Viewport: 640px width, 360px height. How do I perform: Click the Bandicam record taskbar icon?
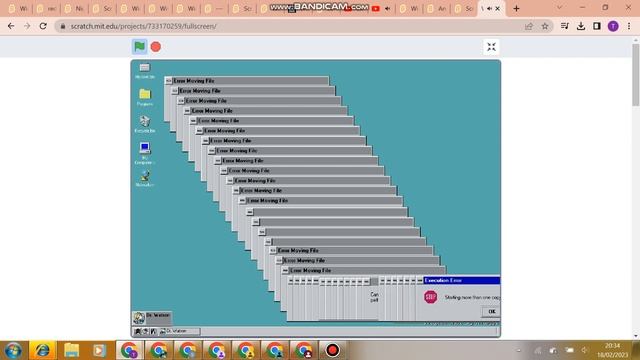pyautogui.click(x=332, y=350)
